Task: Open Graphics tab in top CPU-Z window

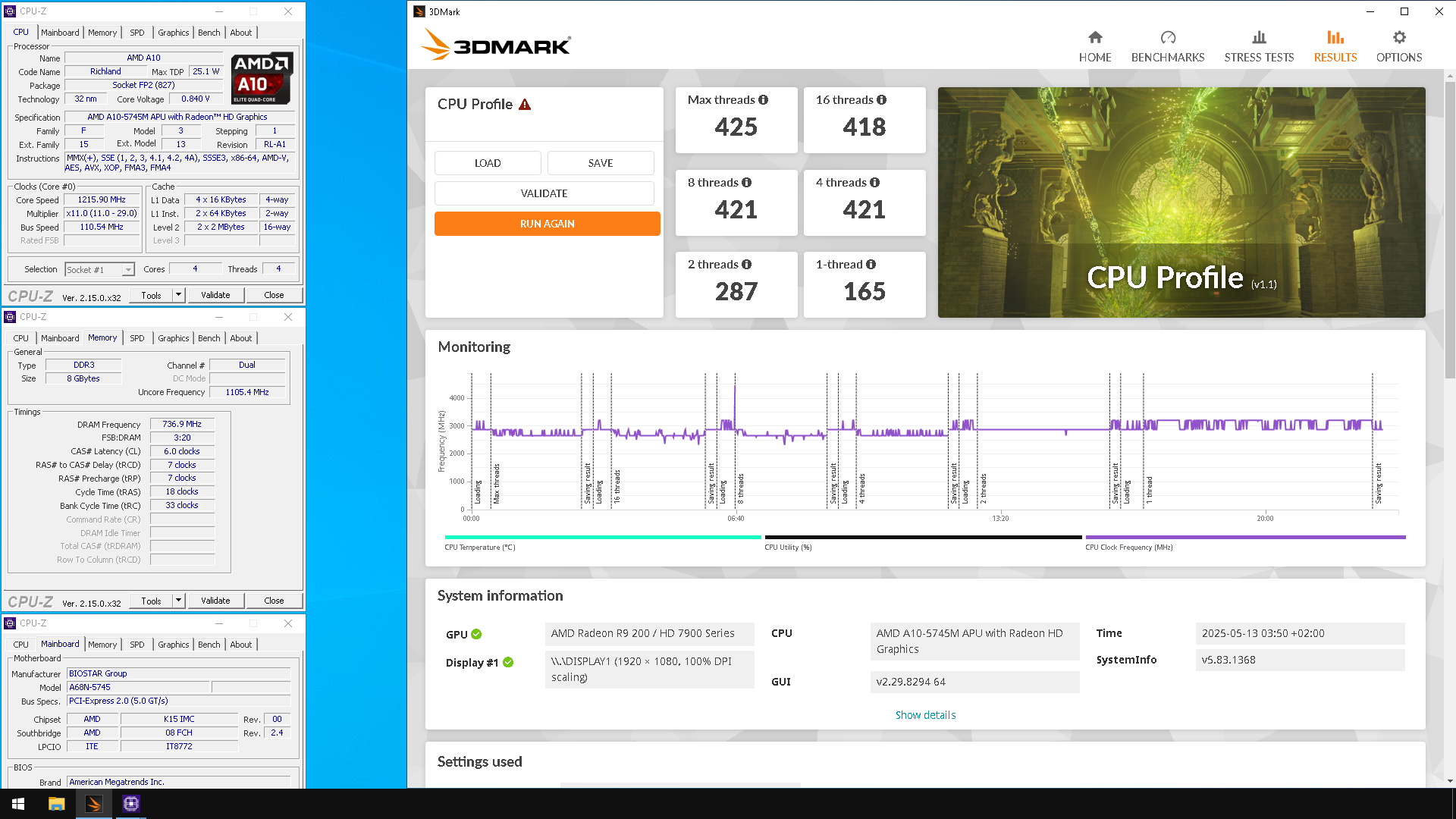Action: coord(174,33)
